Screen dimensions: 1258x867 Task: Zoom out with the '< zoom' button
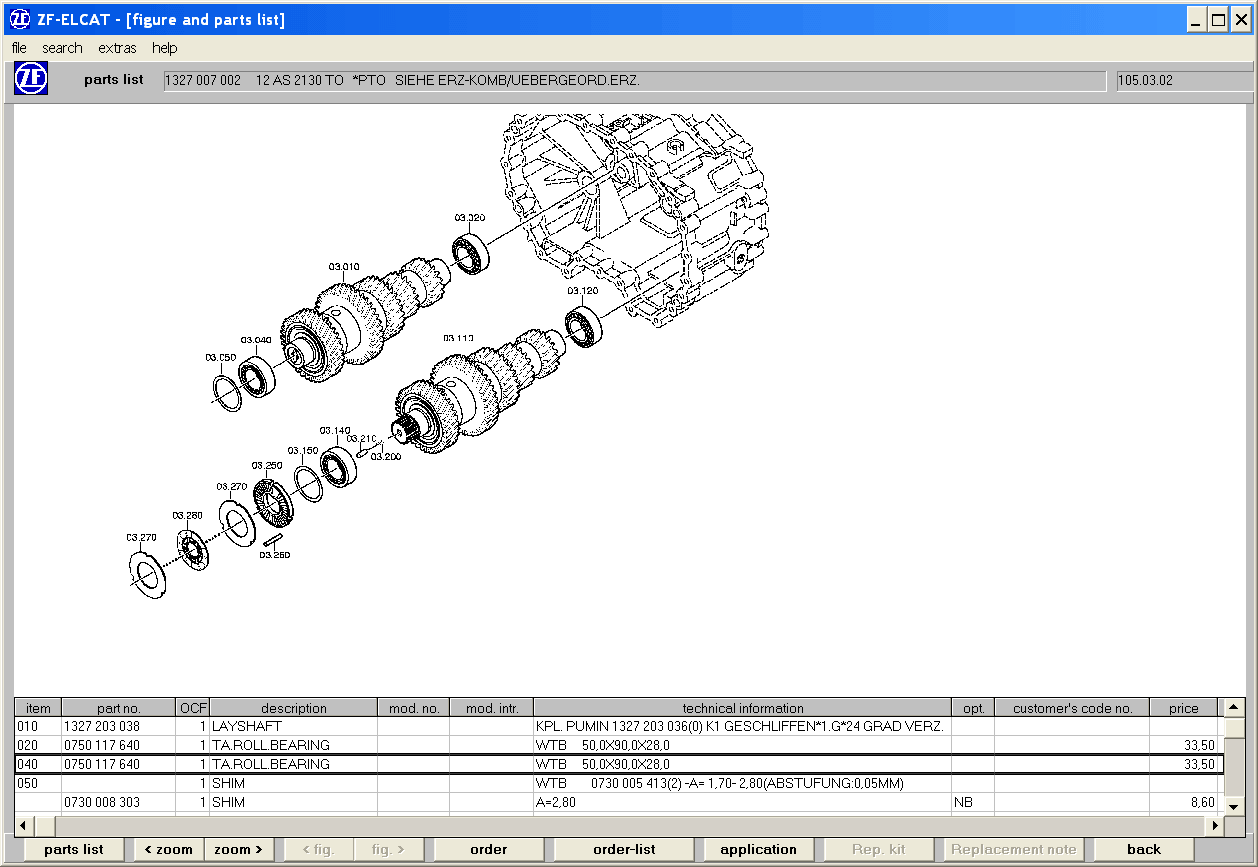168,850
